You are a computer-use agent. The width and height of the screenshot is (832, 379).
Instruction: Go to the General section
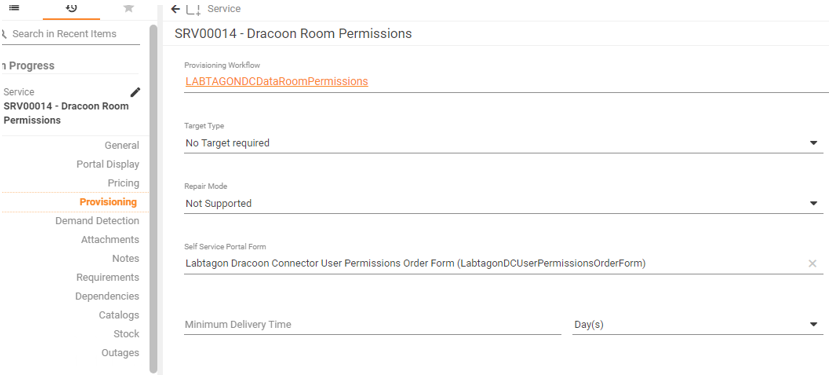(122, 145)
